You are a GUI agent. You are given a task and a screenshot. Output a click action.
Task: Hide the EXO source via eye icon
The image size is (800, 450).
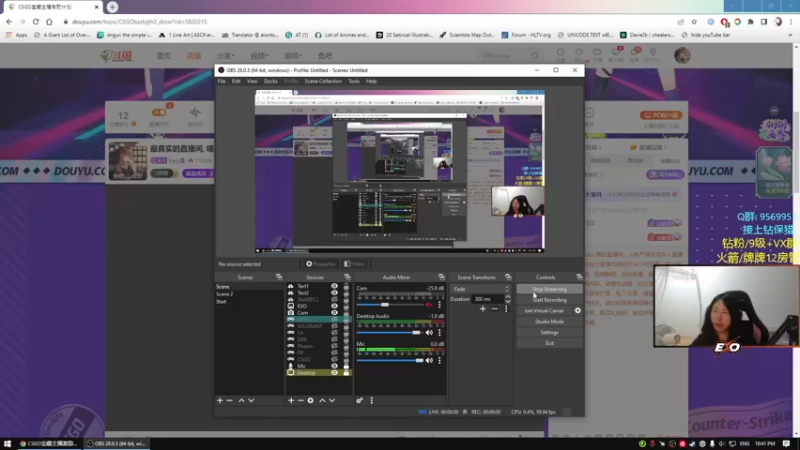point(334,306)
